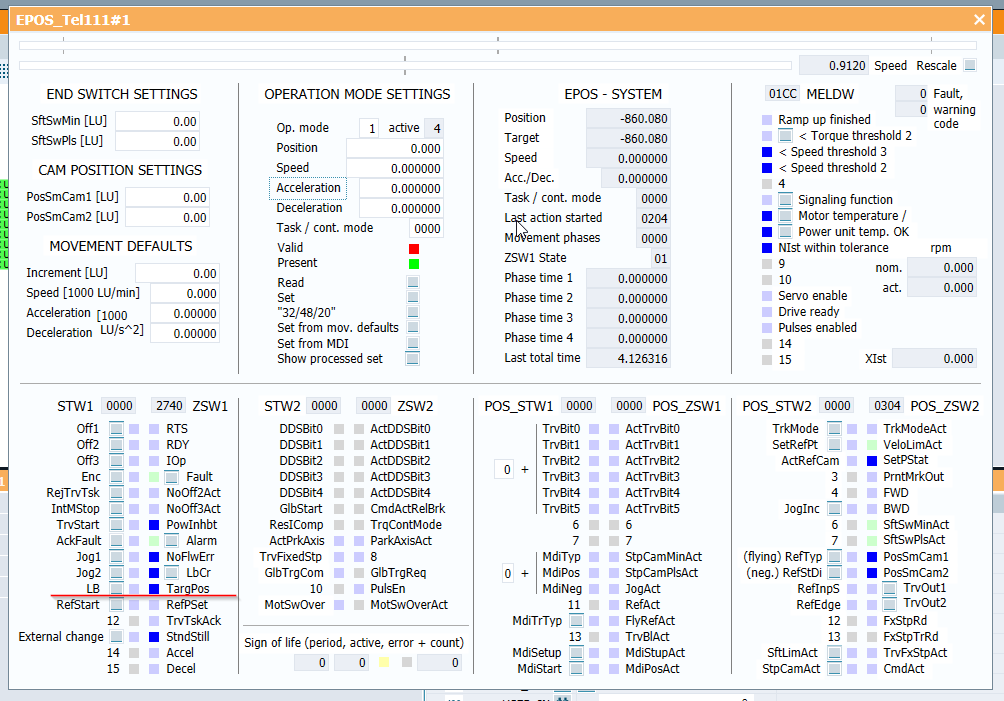This screenshot has height=701, width=1004.
Task: Click the Speed slider bar beside 0.9120
Action: 405,65
